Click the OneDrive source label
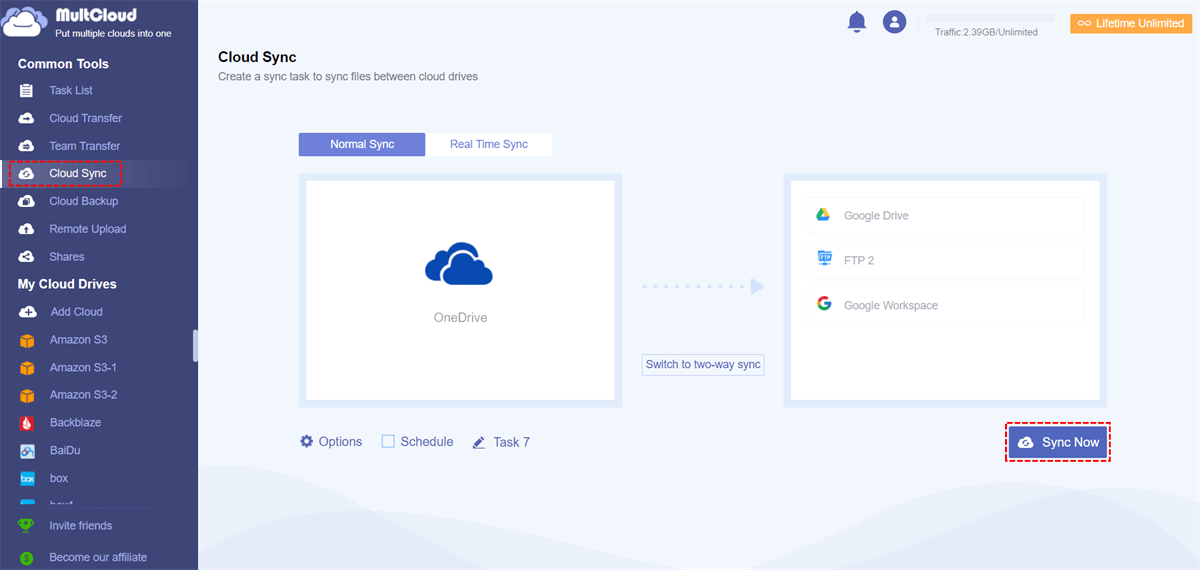The image size is (1200, 570). click(x=460, y=318)
